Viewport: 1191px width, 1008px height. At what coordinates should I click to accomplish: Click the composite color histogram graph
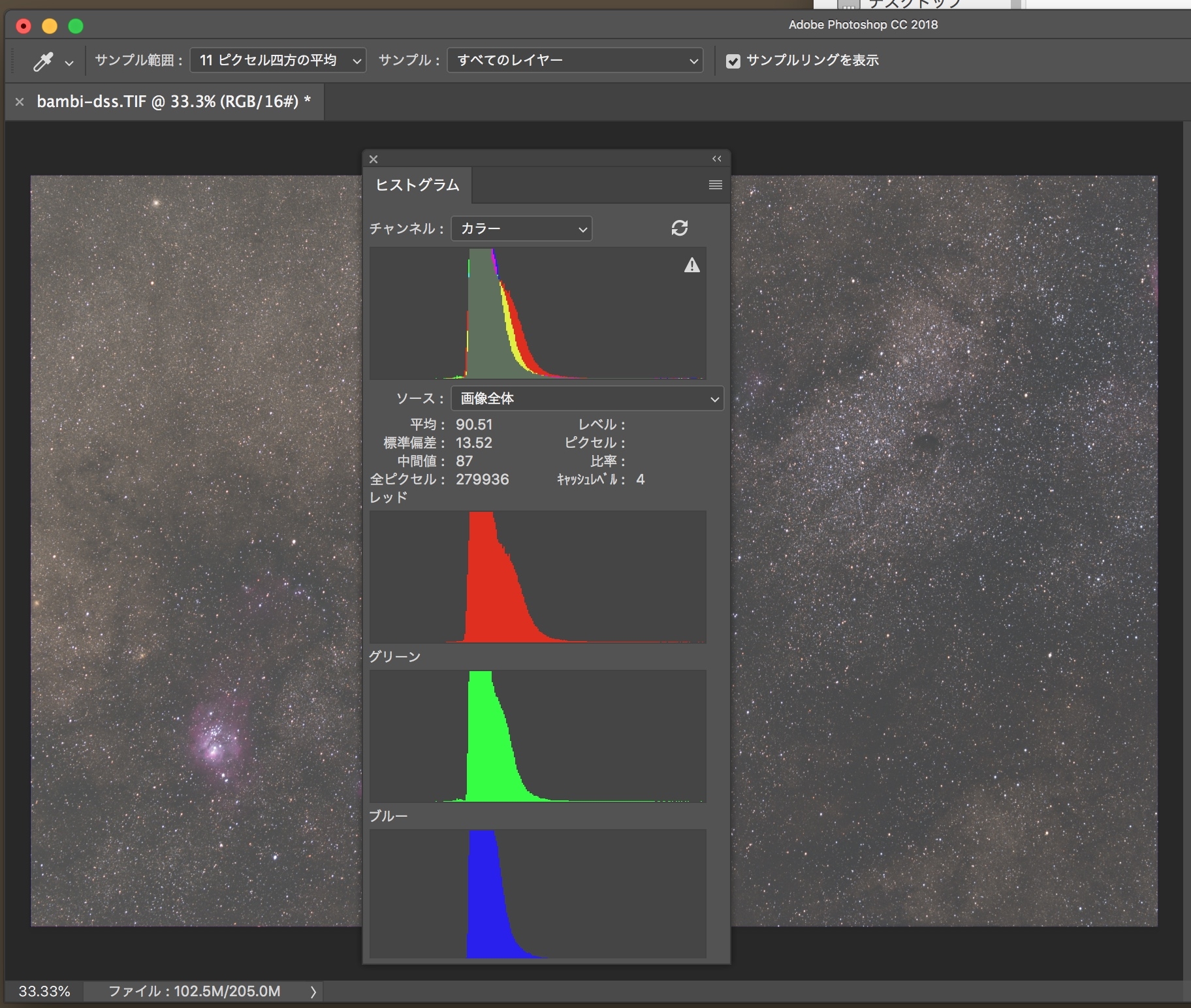pyautogui.click(x=537, y=313)
